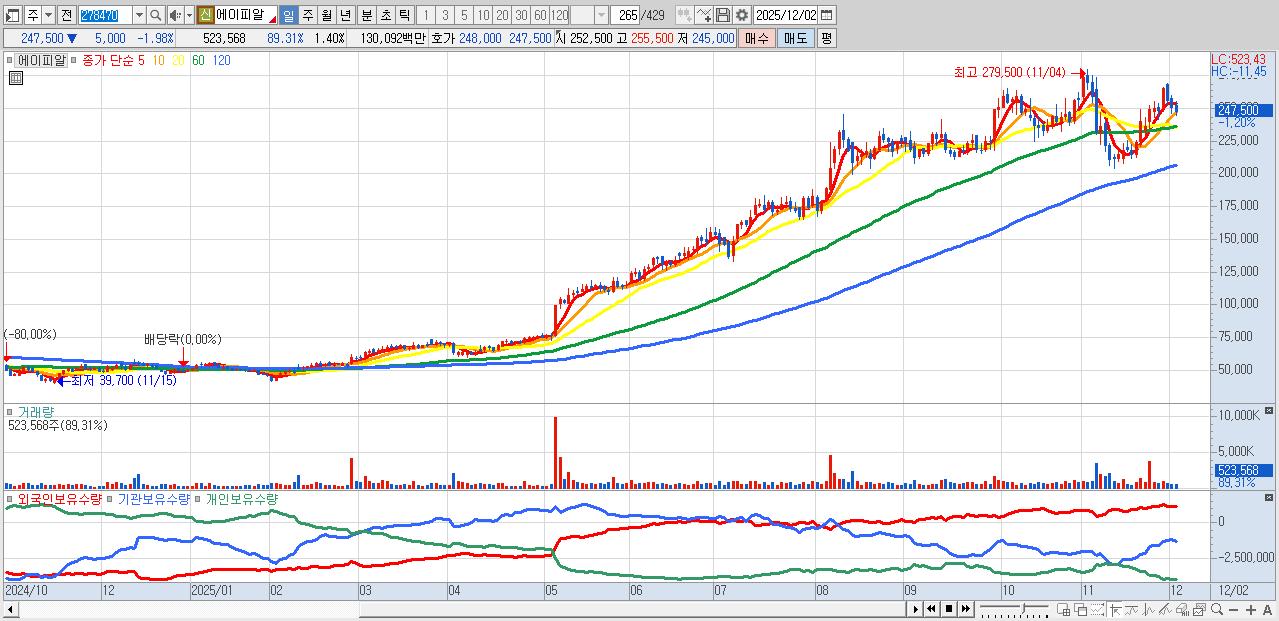Image resolution: width=1279 pixels, height=621 pixels.
Task: Select interval preset 3
Action: (x=444, y=15)
